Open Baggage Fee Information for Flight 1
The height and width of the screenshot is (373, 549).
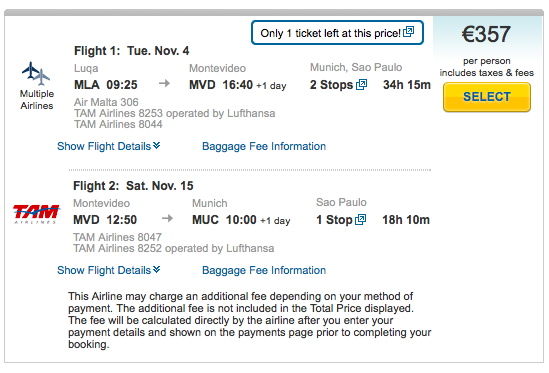coord(264,146)
